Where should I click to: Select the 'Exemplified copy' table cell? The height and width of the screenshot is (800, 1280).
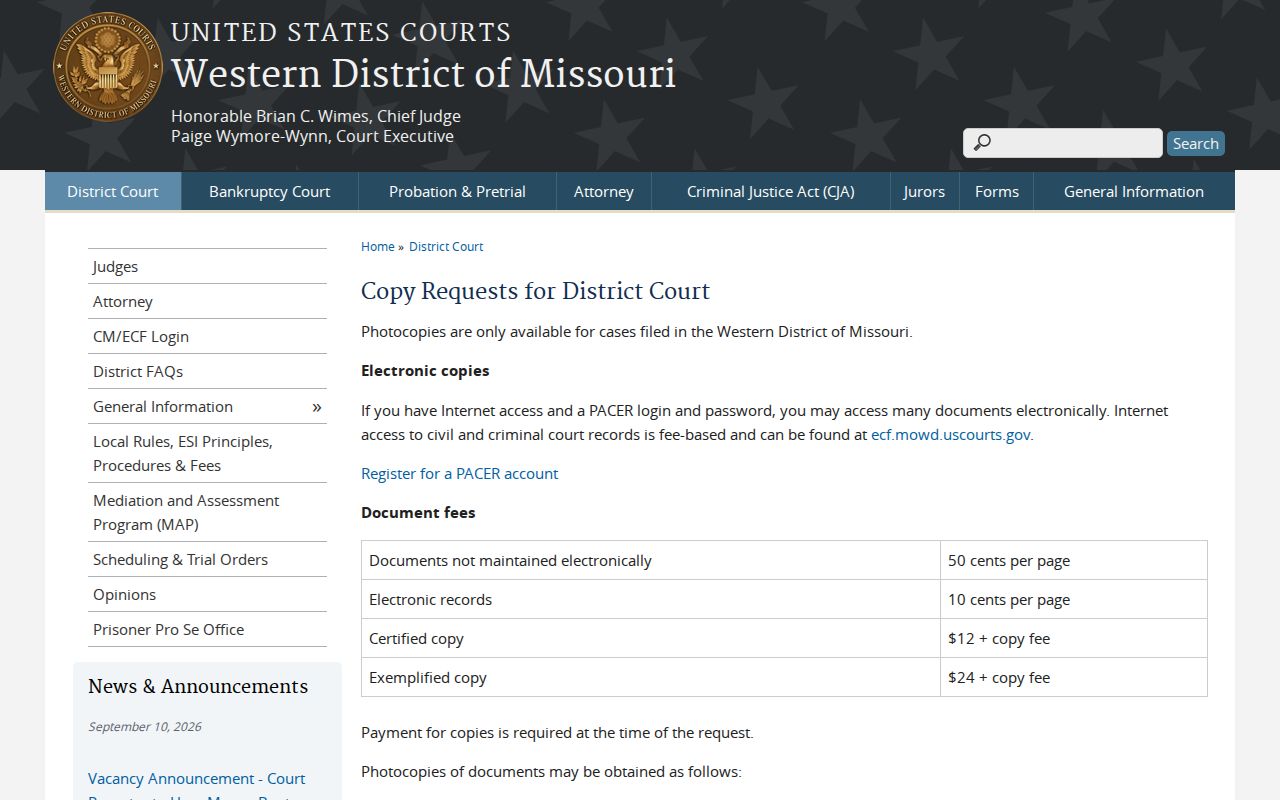pos(651,677)
